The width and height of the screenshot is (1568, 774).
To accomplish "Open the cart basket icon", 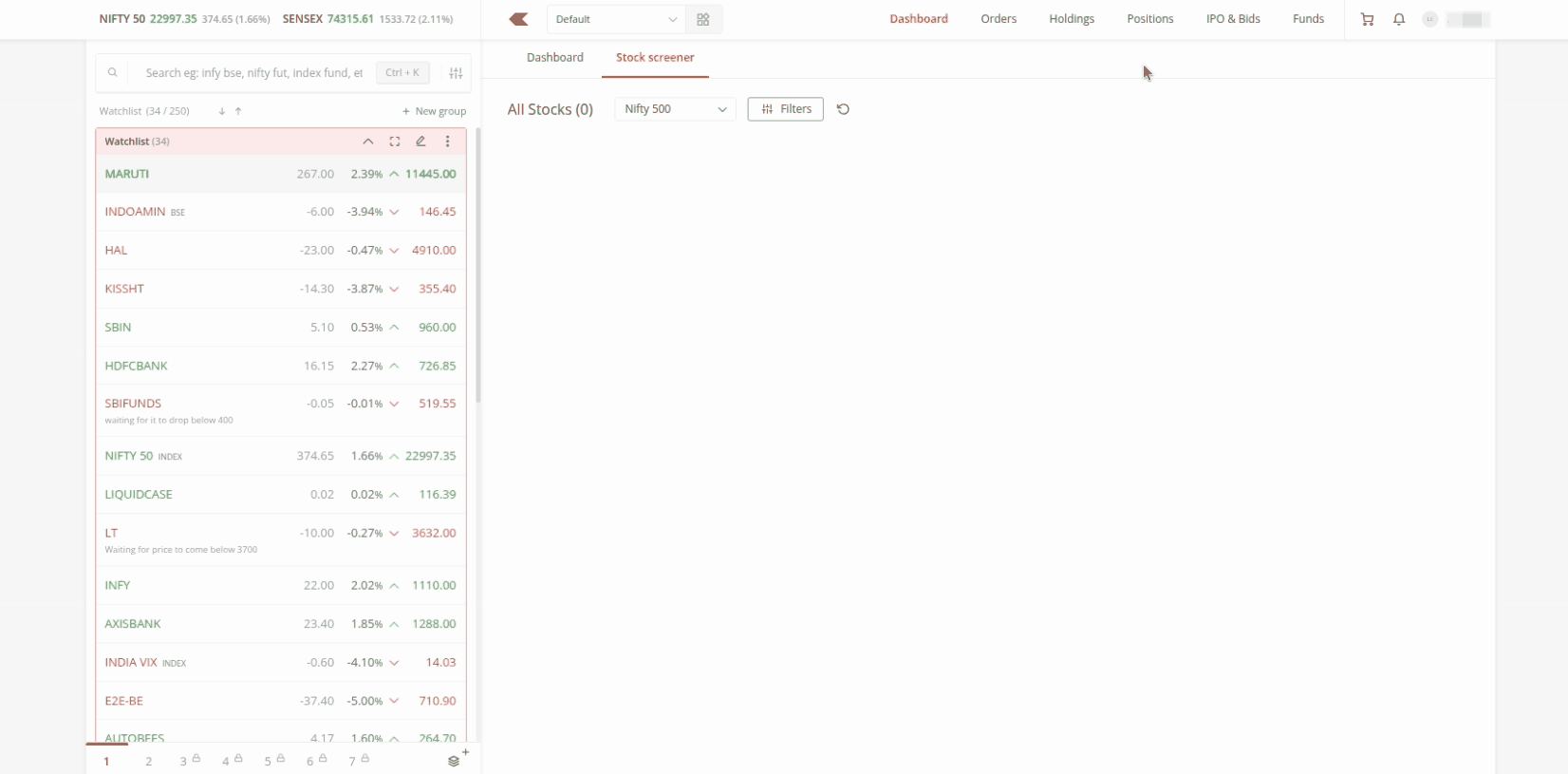I will [1367, 19].
